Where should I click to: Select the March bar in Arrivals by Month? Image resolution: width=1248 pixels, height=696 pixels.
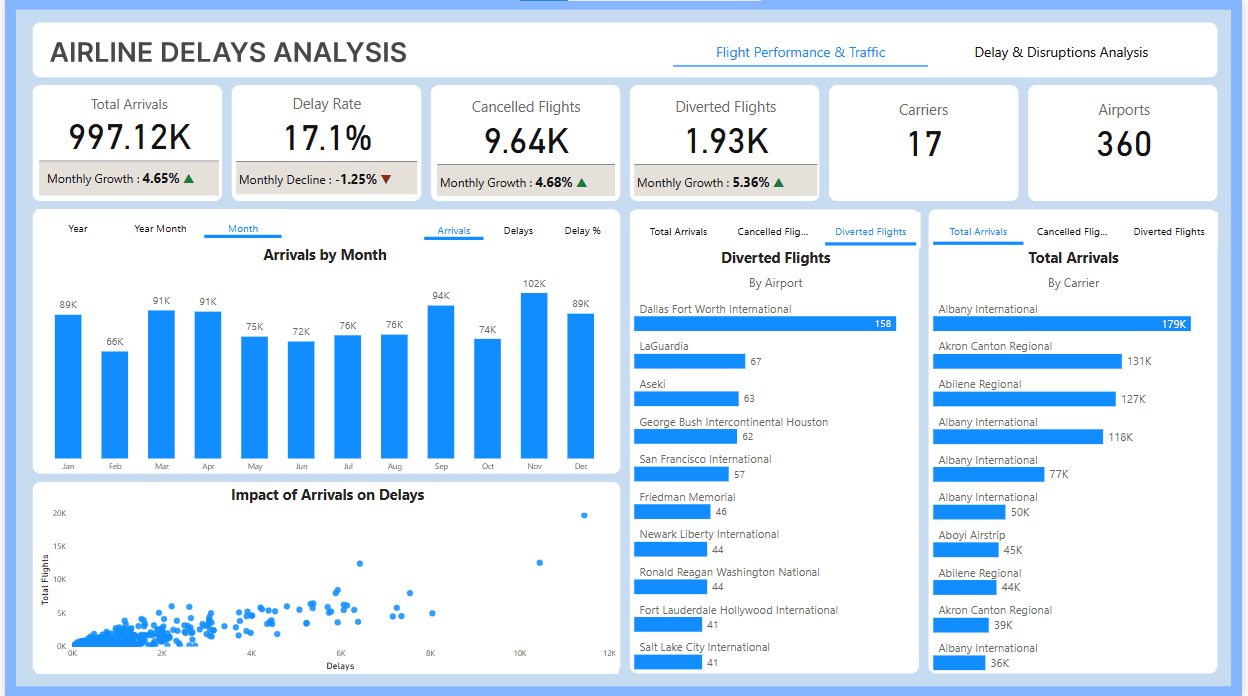point(161,384)
